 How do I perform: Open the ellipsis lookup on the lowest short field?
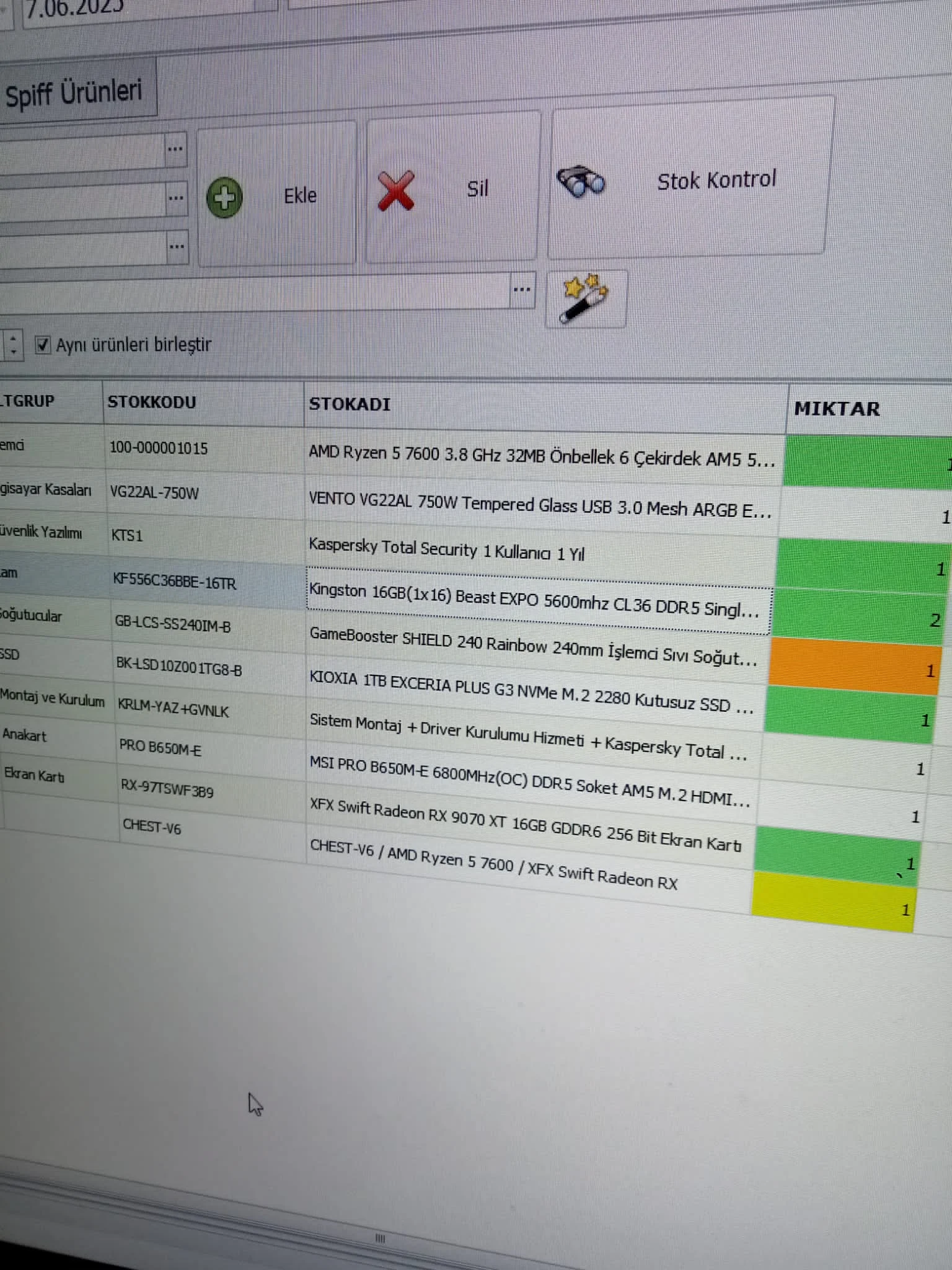[177, 246]
